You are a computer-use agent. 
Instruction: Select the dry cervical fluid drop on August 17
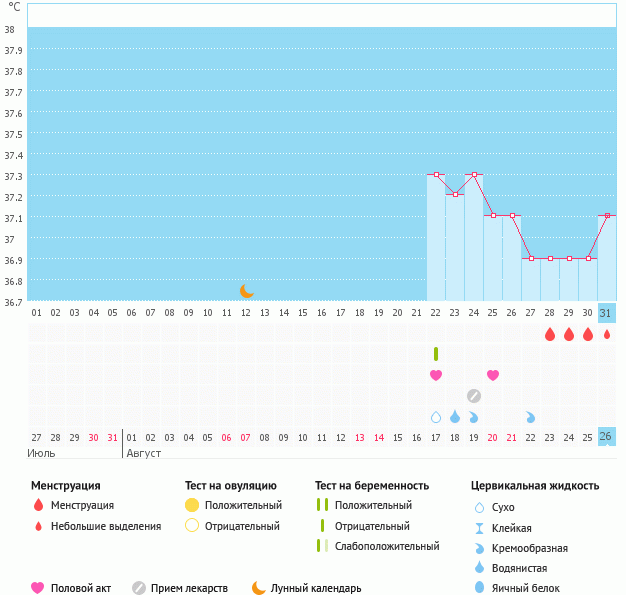[x=436, y=417]
